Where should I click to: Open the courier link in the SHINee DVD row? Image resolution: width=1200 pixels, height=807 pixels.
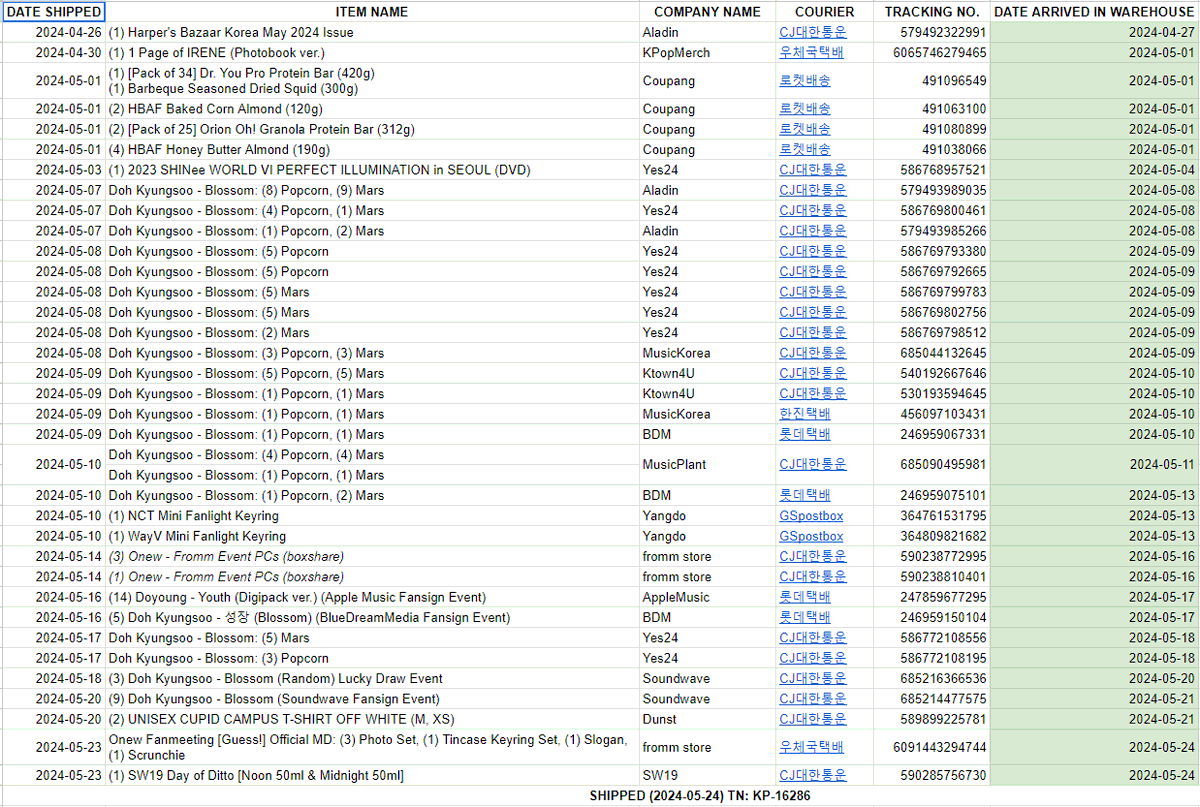(812, 170)
